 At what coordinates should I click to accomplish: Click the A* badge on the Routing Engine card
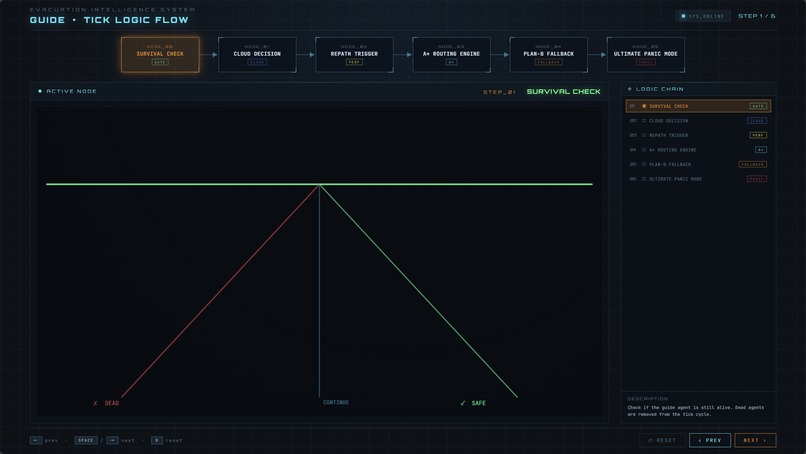coord(451,62)
